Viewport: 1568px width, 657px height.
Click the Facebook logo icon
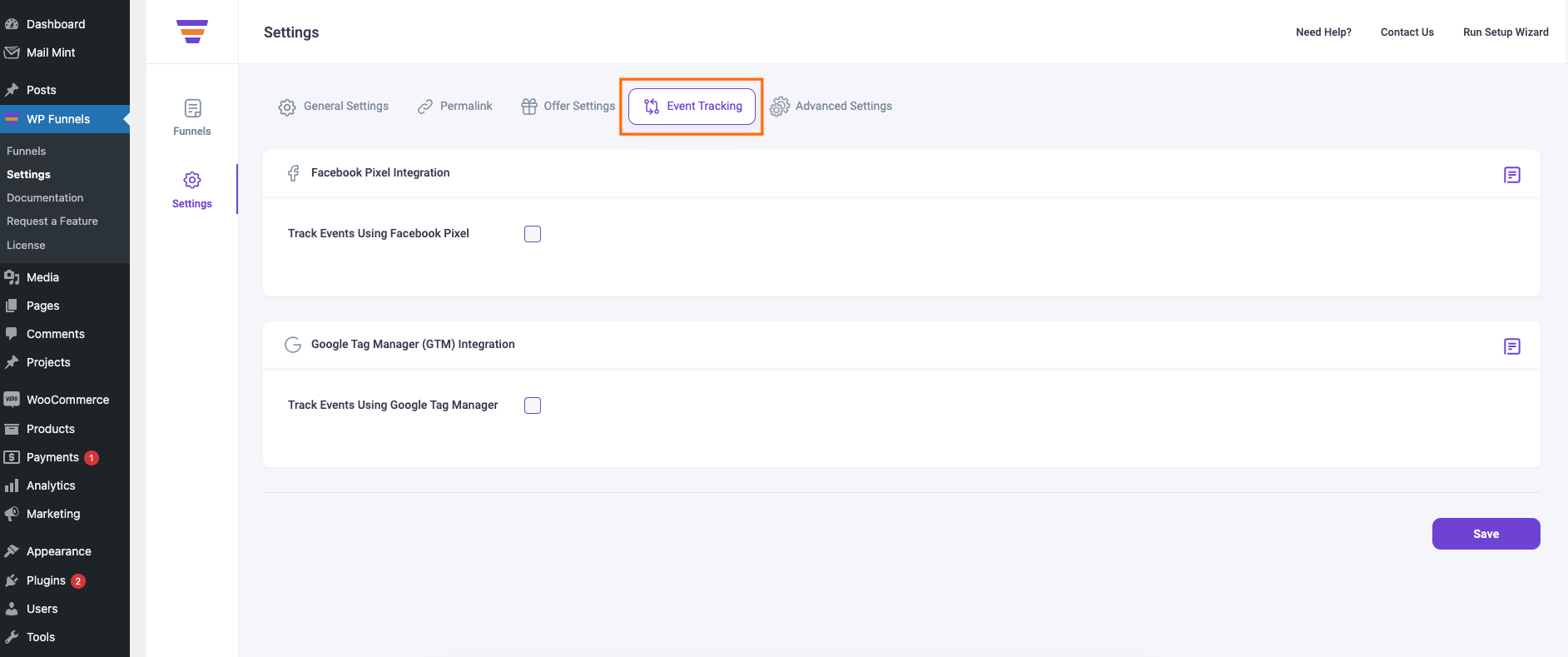(x=293, y=173)
